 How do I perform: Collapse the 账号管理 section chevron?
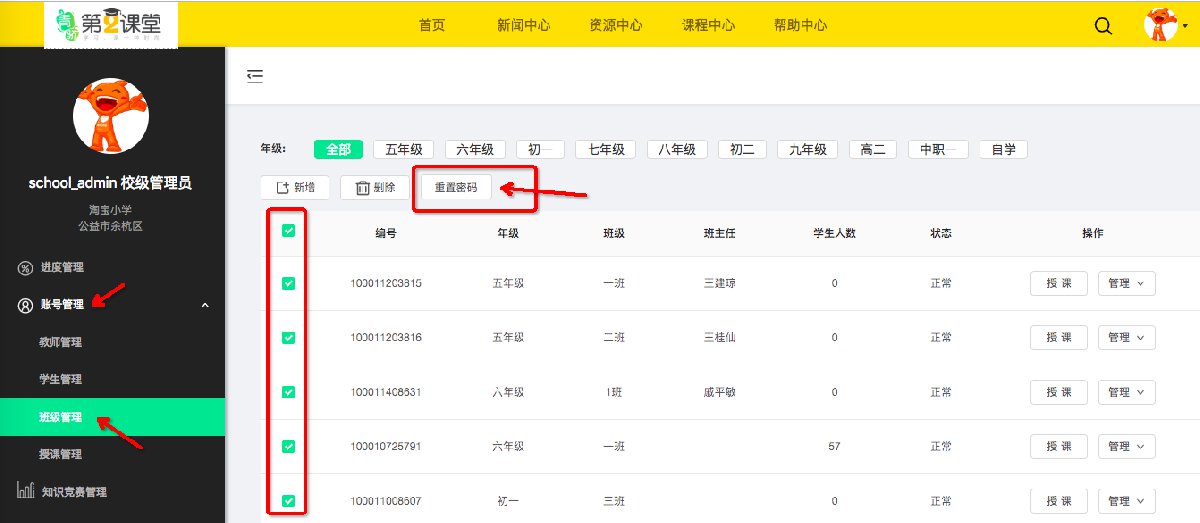coord(205,305)
